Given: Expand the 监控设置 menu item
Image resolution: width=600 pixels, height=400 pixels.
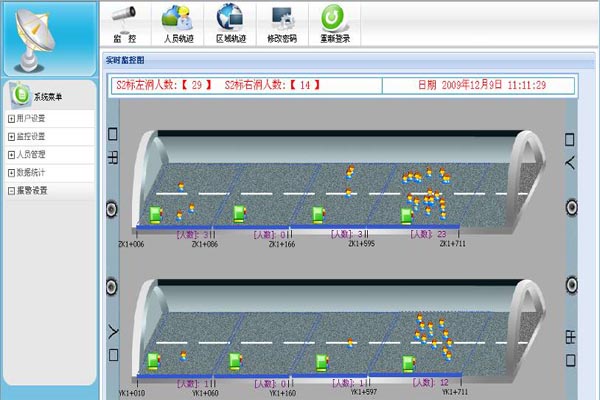Looking at the screenshot, I should [31, 136].
